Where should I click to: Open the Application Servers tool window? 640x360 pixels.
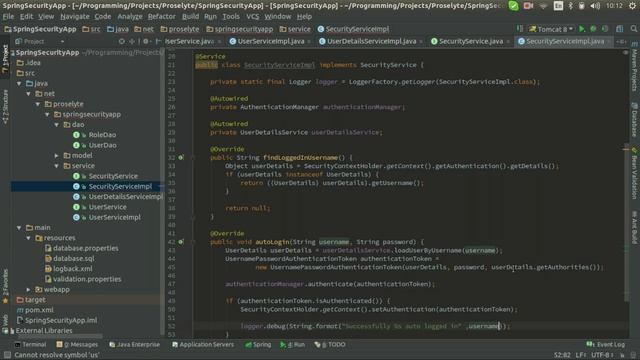click(203, 345)
